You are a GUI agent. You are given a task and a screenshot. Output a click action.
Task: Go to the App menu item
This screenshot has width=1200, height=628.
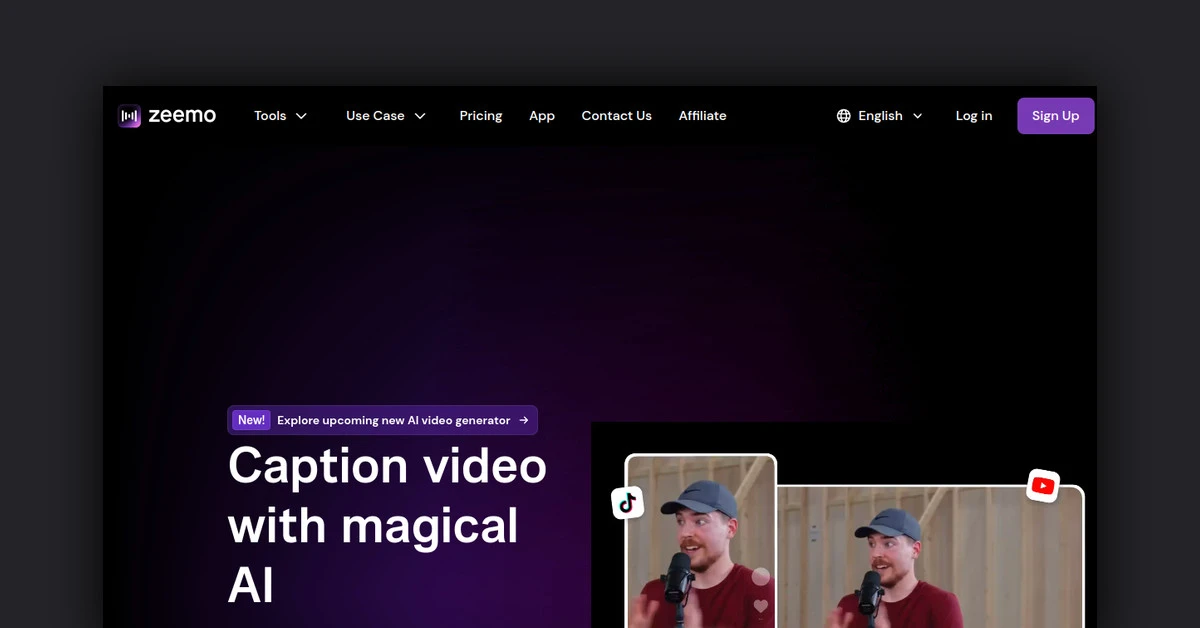542,116
